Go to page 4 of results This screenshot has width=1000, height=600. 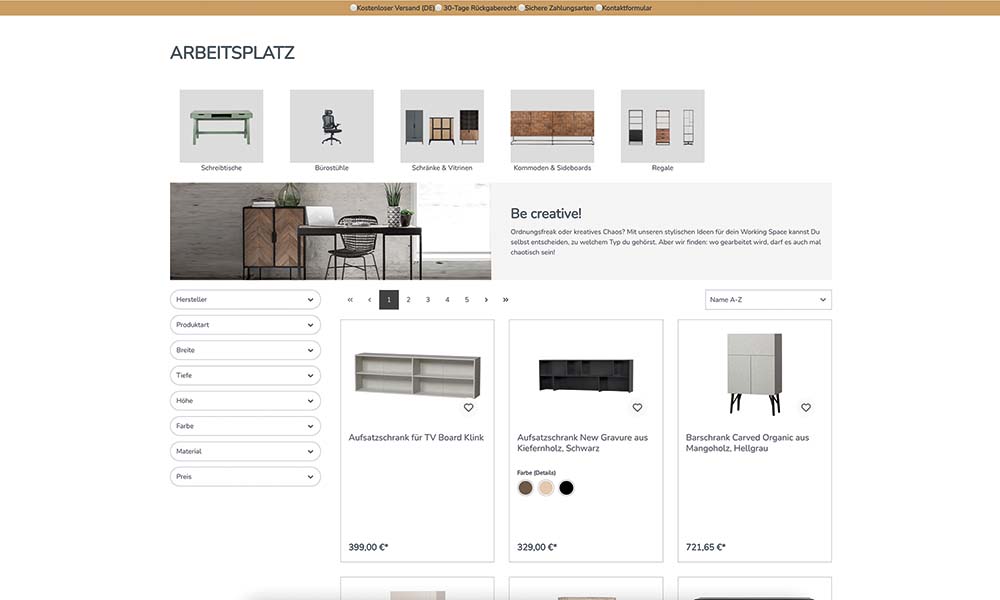pos(447,300)
